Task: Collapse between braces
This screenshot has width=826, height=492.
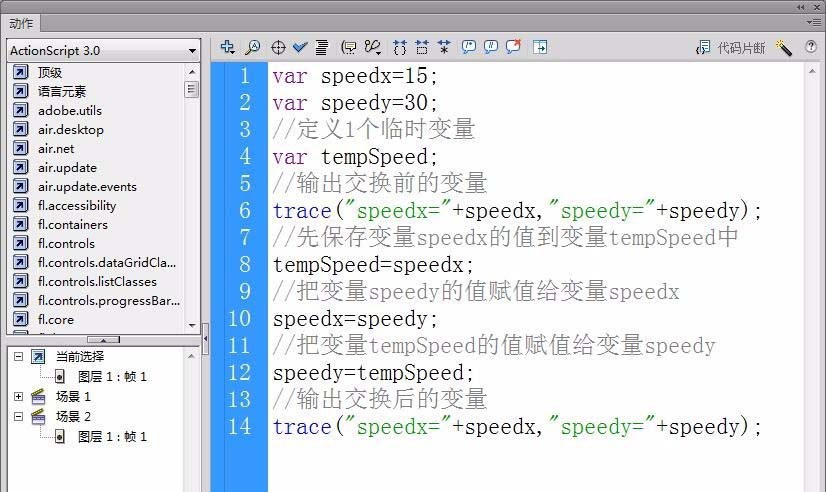Action: coord(400,48)
